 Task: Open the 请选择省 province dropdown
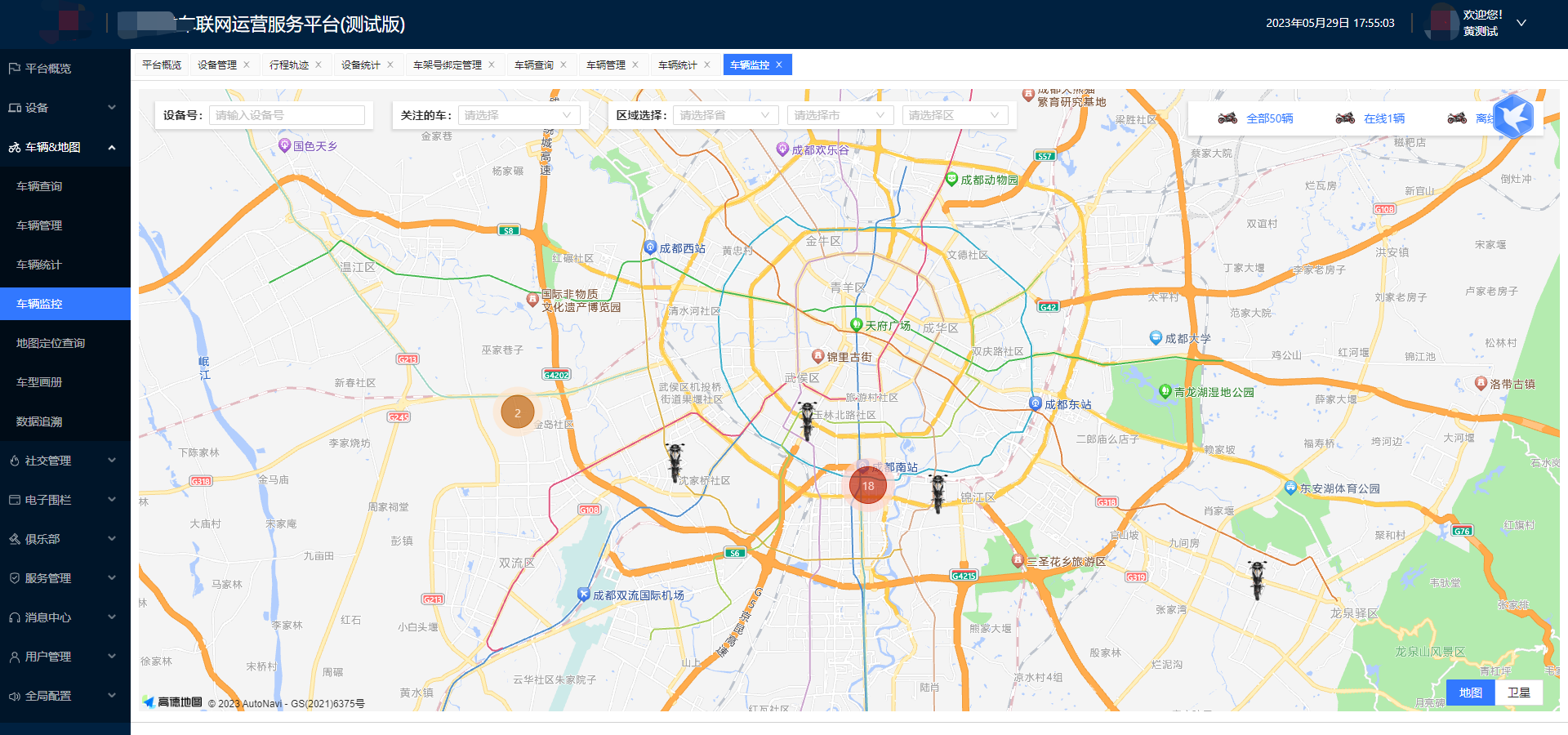tap(726, 115)
